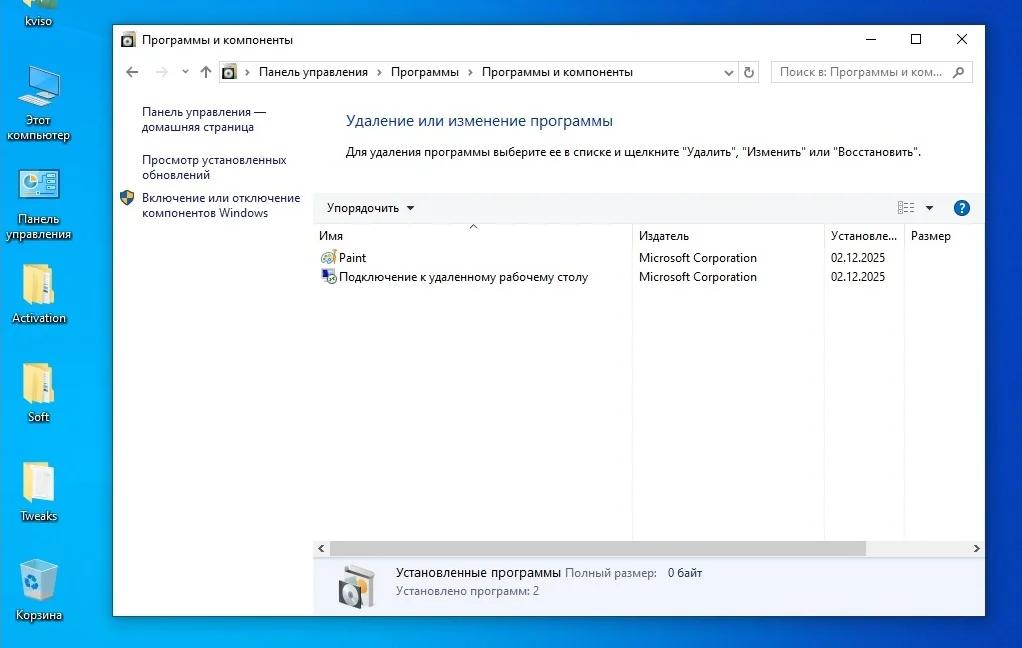The height and width of the screenshot is (648, 1022).
Task: Select the Paint program entry
Action: (x=352, y=258)
